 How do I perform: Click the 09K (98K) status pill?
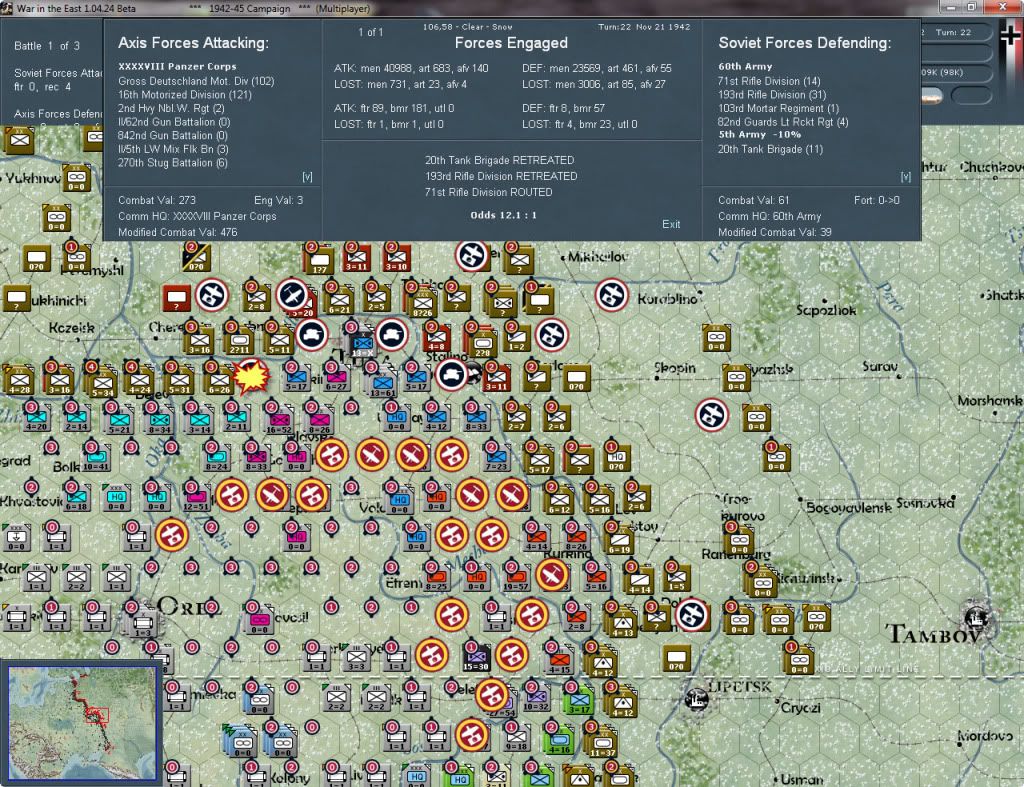pos(955,72)
